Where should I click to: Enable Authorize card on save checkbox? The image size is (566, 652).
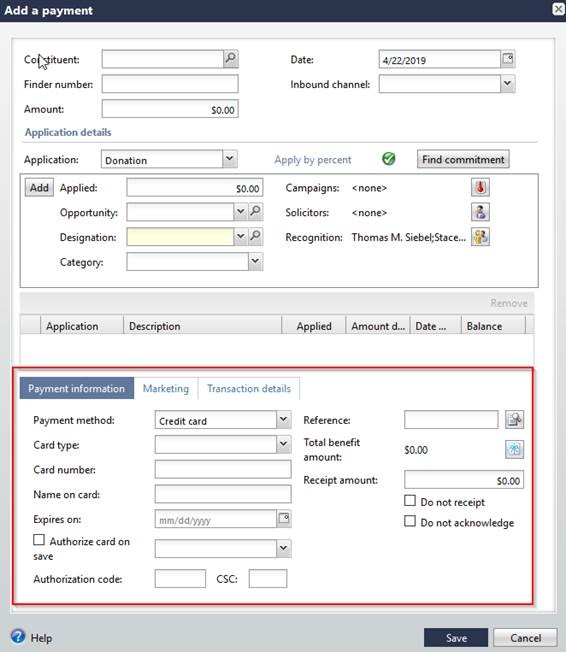click(x=39, y=540)
